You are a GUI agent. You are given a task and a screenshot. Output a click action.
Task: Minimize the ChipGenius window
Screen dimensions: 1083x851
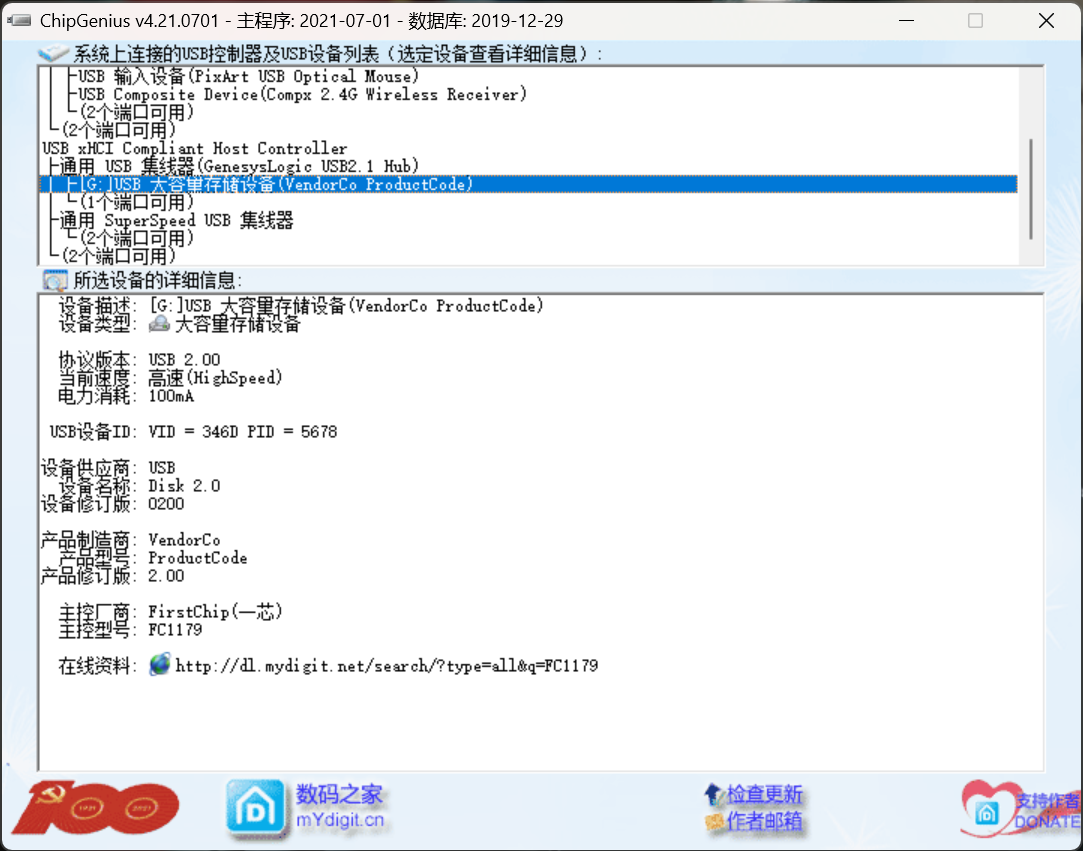(x=906, y=20)
